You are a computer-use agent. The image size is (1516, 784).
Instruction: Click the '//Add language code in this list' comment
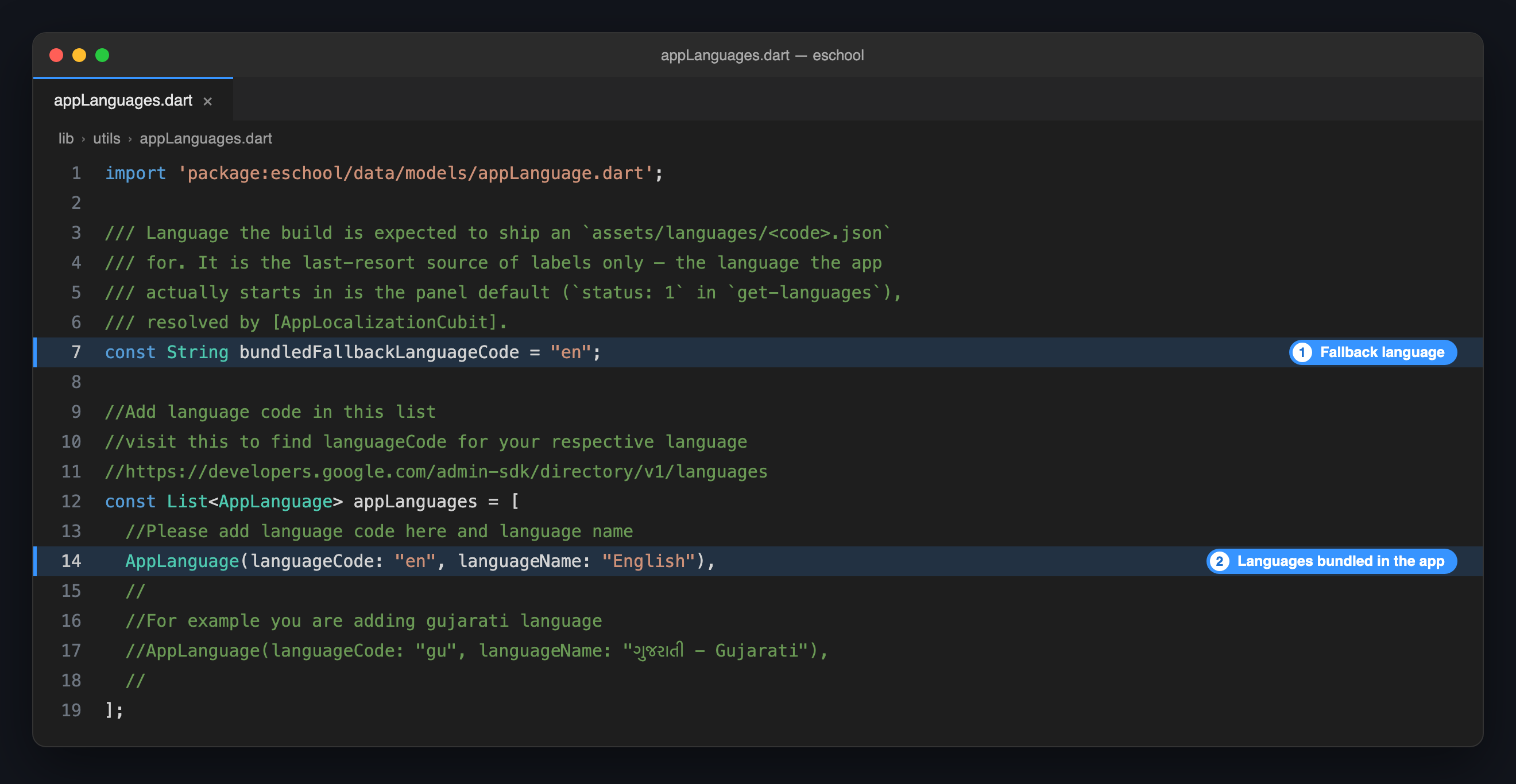270,412
